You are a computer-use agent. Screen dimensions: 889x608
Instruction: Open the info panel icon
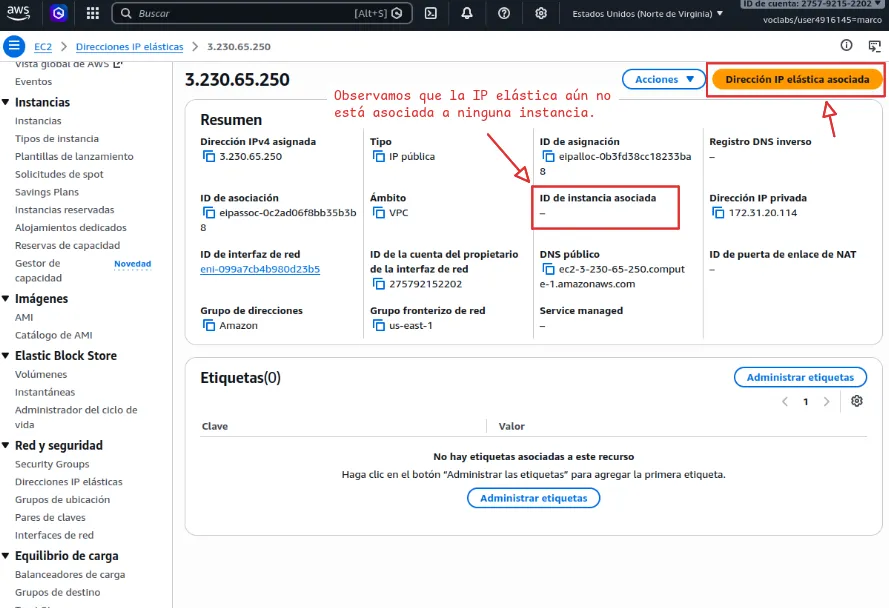[846, 45]
